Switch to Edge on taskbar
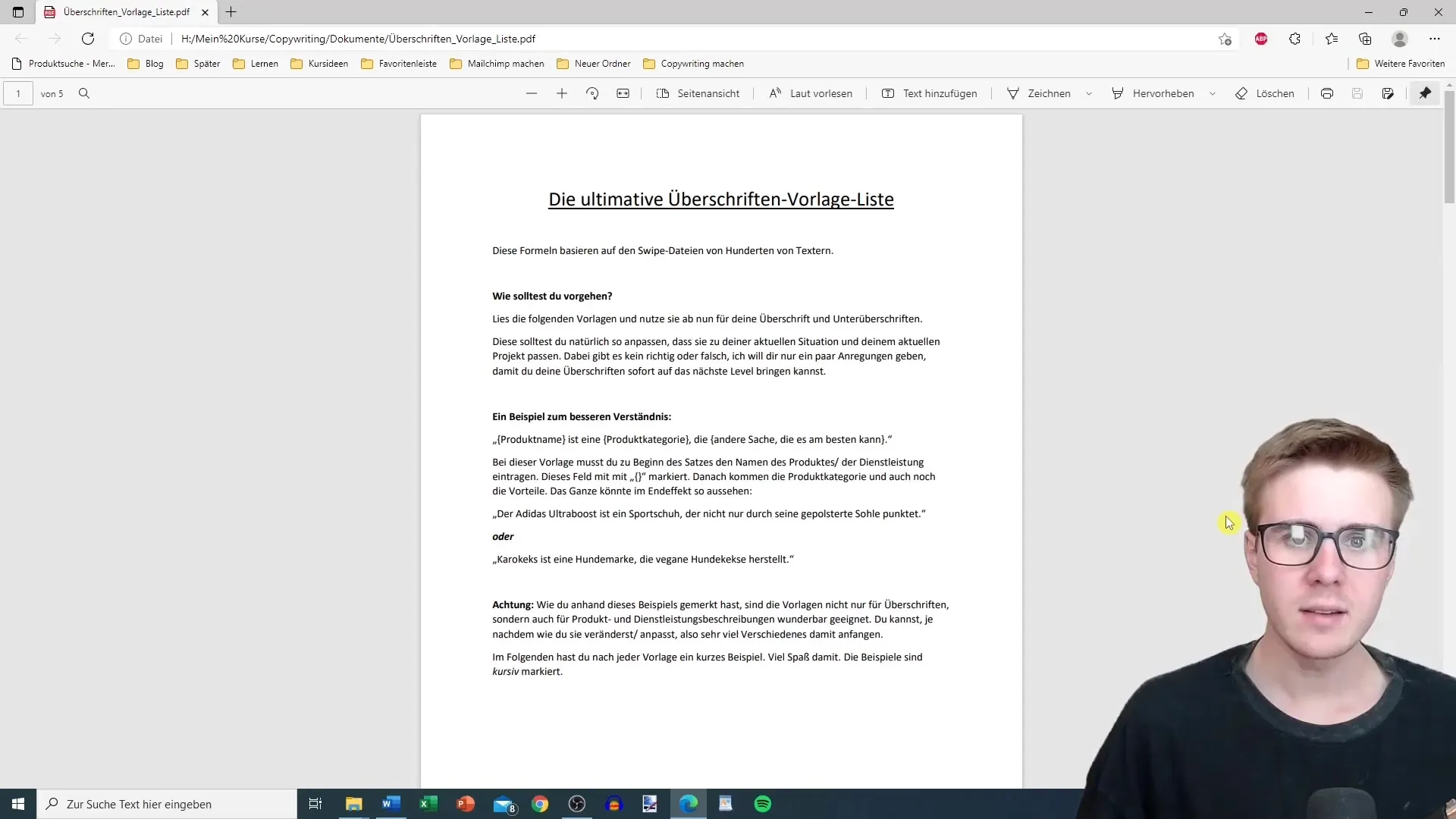The height and width of the screenshot is (819, 1456). (689, 804)
